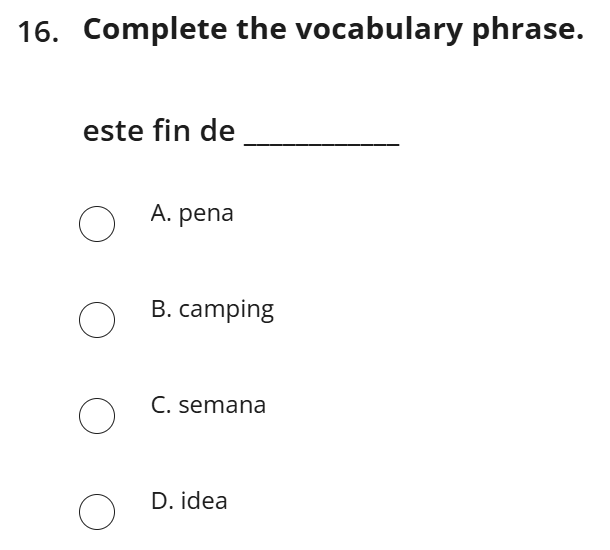Select the radio button for pena
The image size is (610, 550).
tap(96, 224)
